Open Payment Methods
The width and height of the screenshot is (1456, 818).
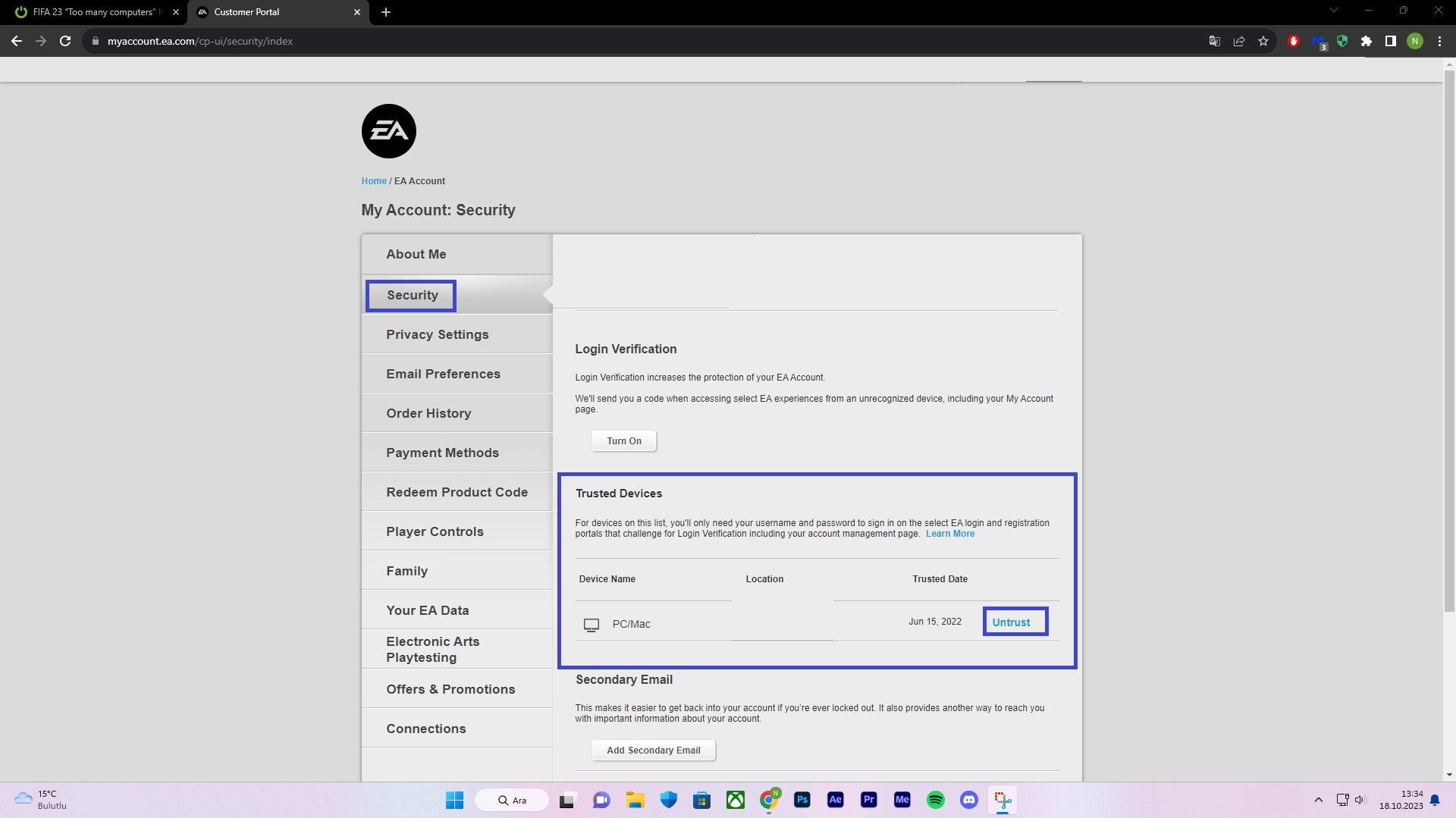click(457, 453)
